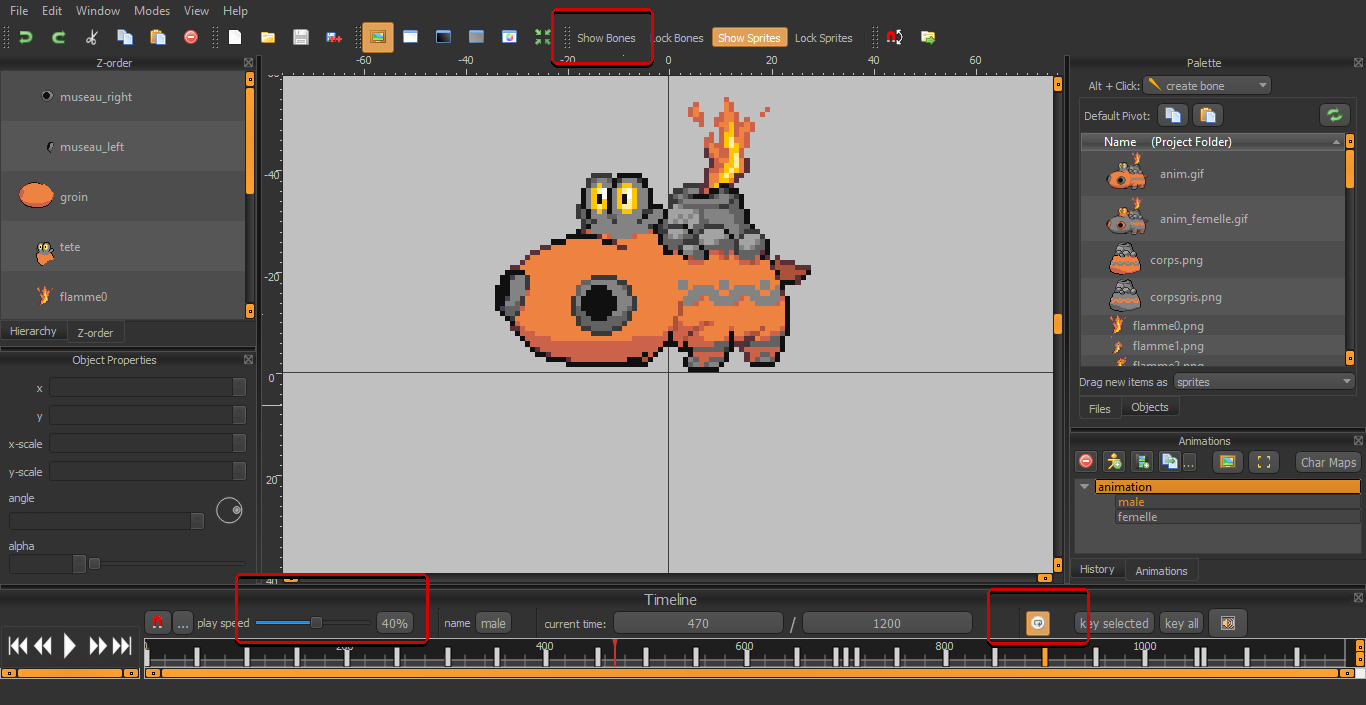Click the new entity icon in the Animations panel

click(1142, 461)
